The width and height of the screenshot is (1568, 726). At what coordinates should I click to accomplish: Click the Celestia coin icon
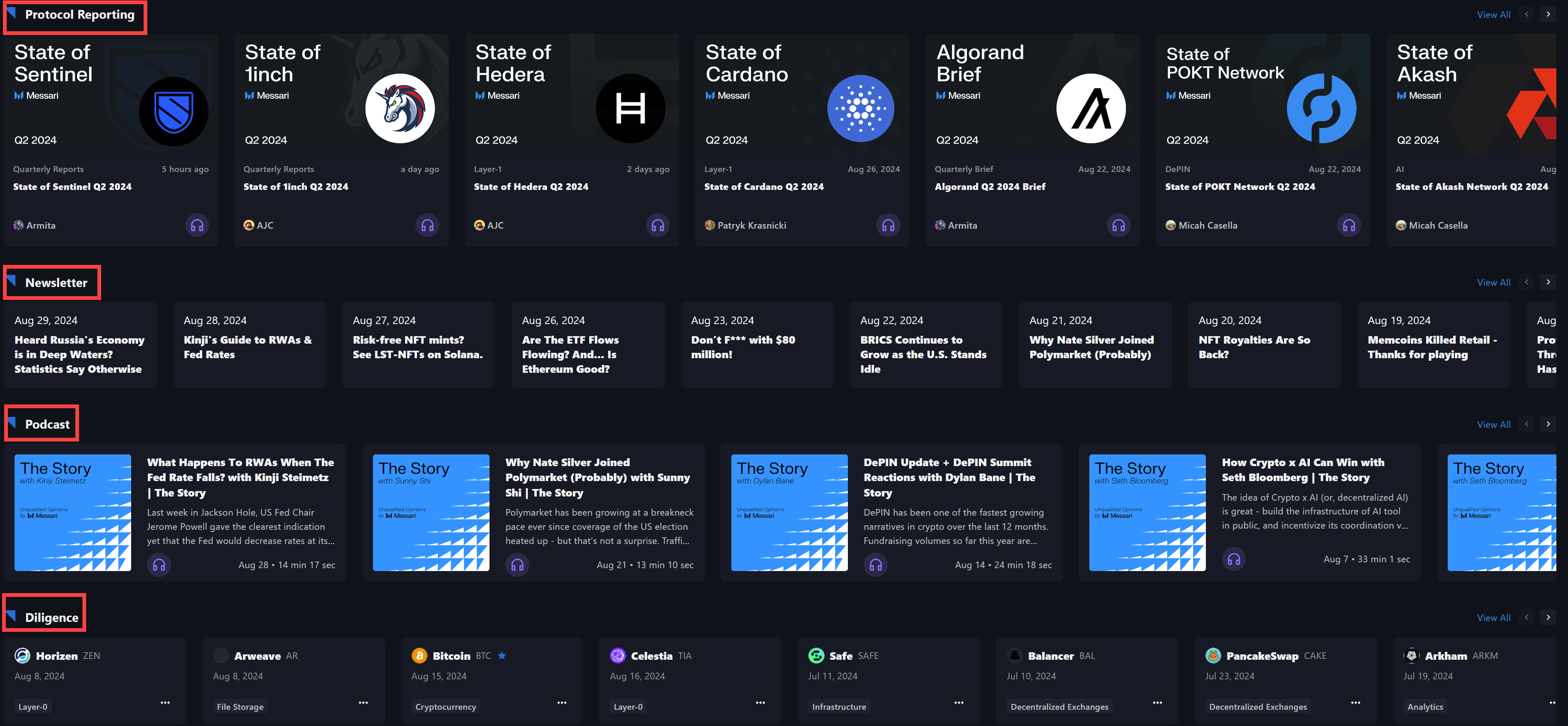coord(618,655)
